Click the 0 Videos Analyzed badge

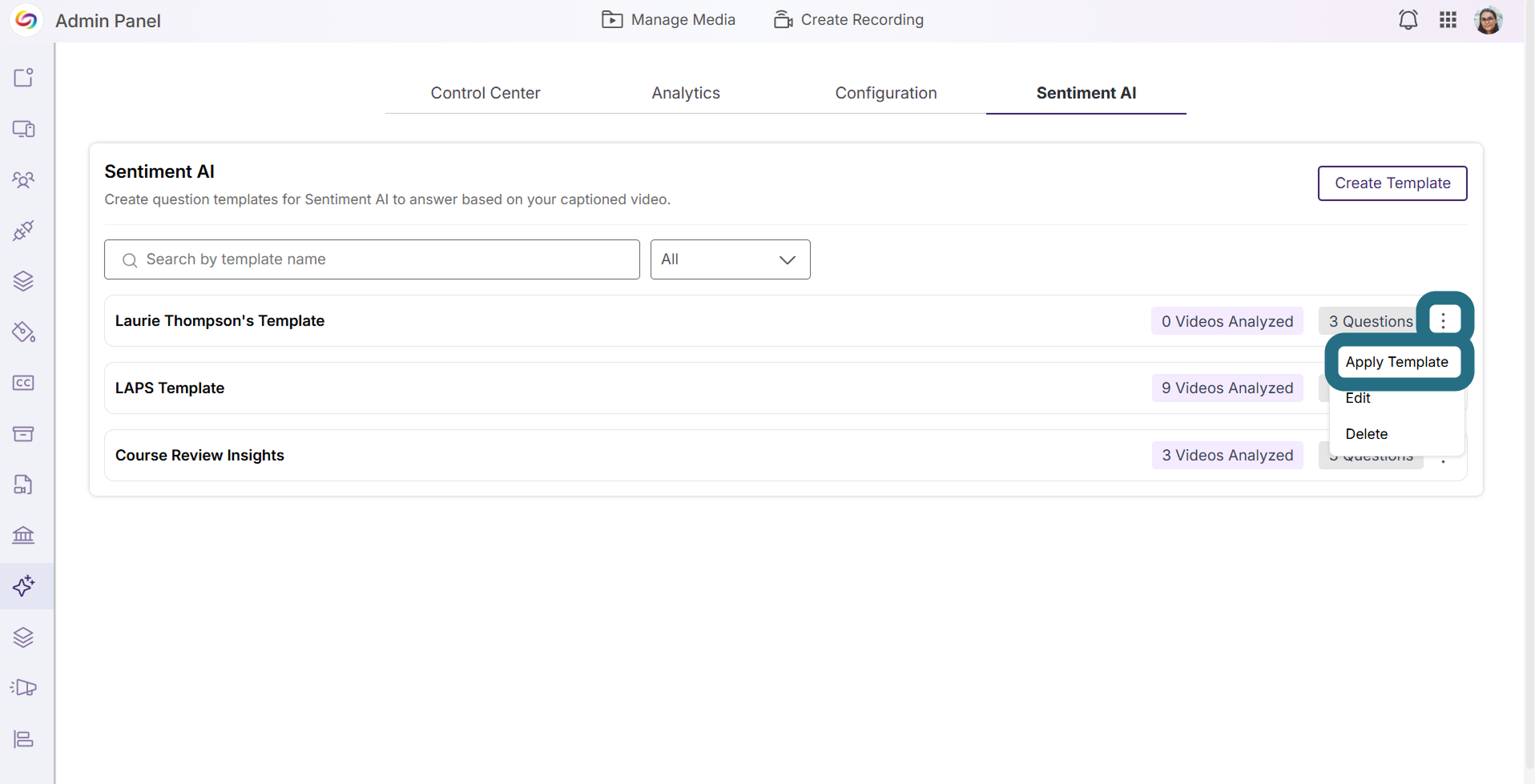[1227, 321]
